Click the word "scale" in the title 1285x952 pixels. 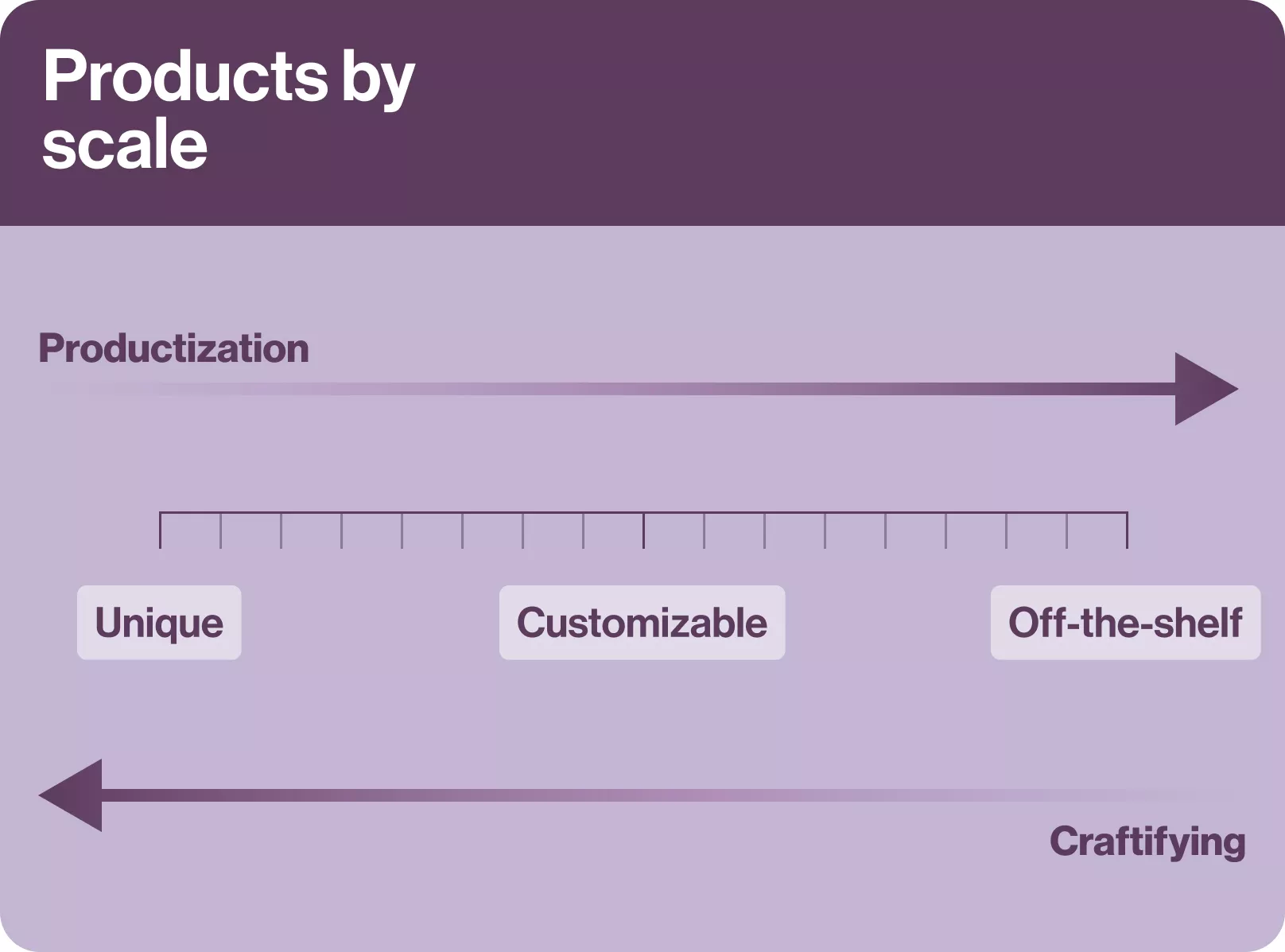(125, 145)
